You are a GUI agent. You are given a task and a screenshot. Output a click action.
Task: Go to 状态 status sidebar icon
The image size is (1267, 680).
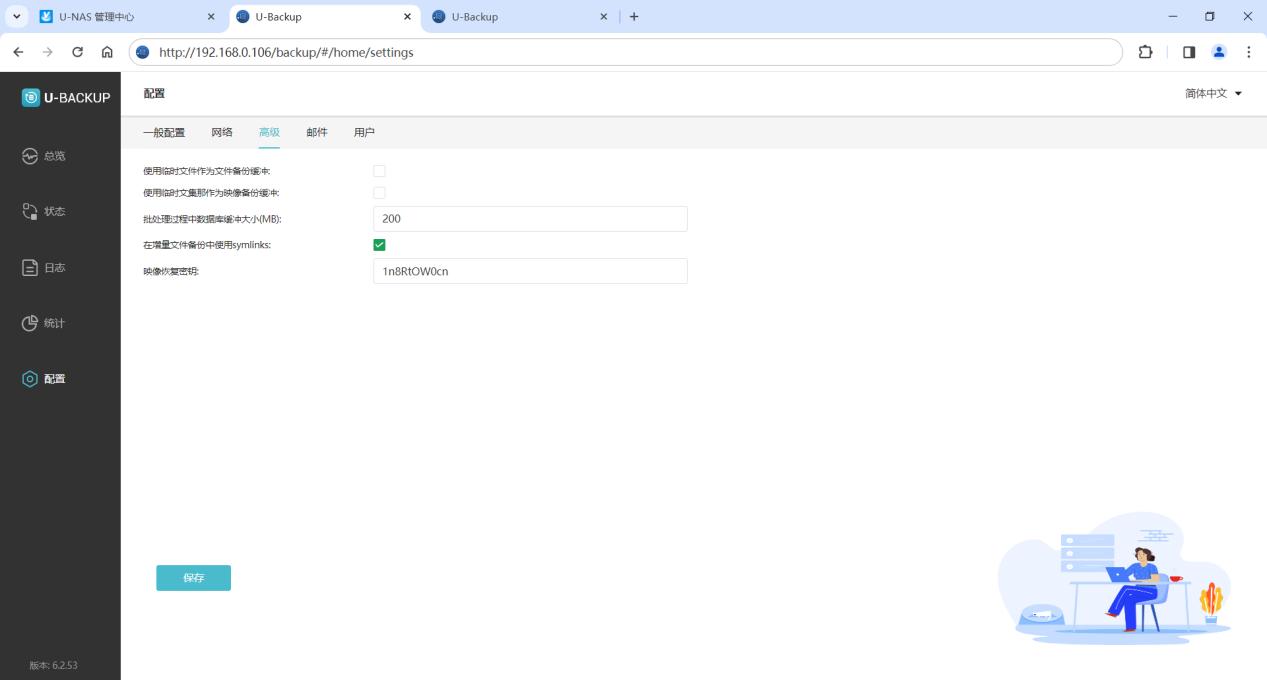(30, 212)
